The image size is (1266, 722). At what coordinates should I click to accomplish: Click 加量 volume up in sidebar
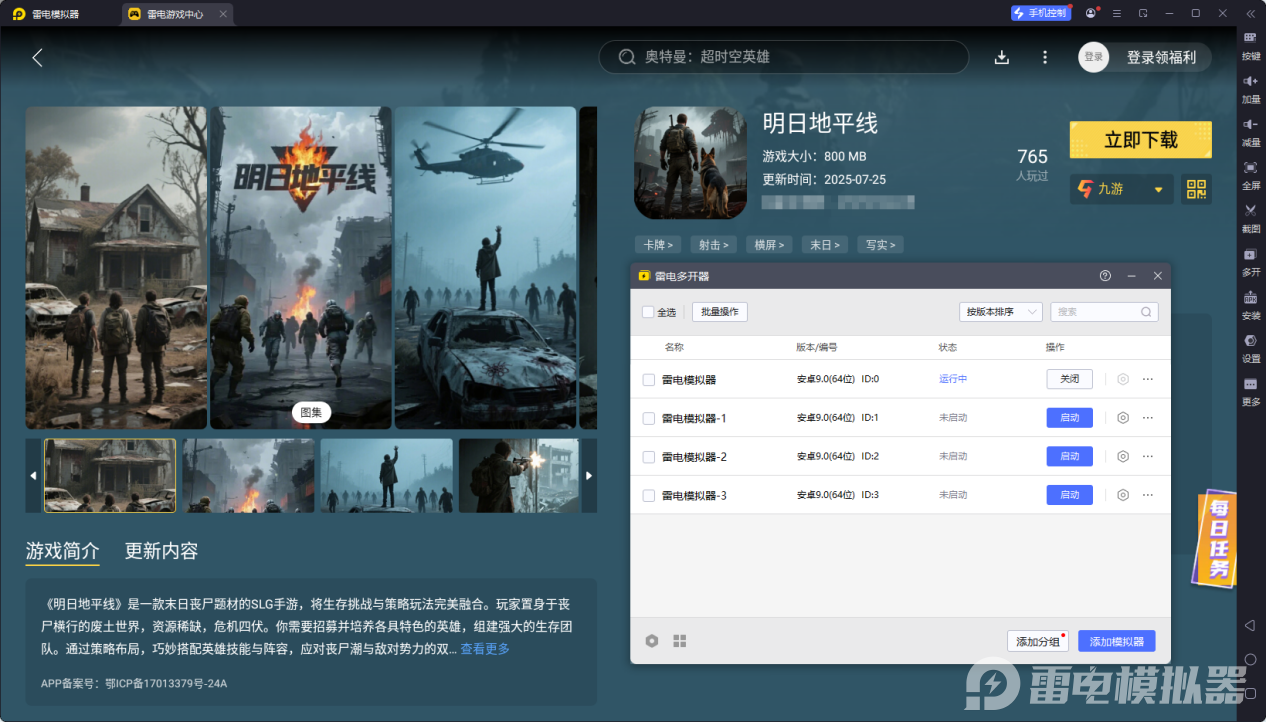pyautogui.click(x=1251, y=88)
